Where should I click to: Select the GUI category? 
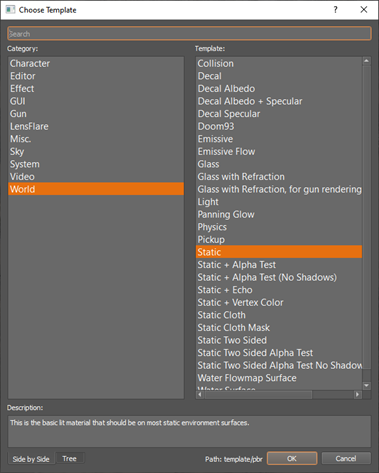[x=96, y=101]
